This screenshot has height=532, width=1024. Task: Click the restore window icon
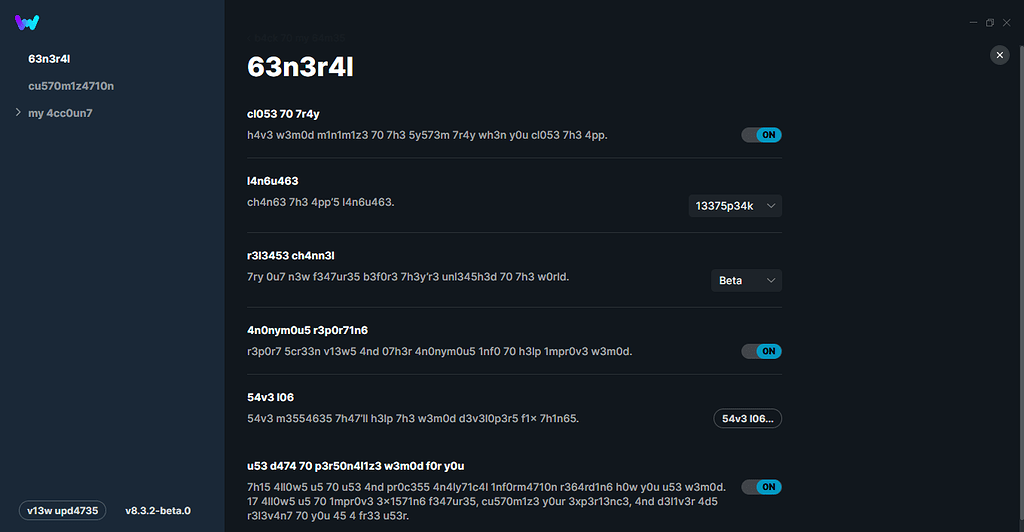click(x=990, y=22)
